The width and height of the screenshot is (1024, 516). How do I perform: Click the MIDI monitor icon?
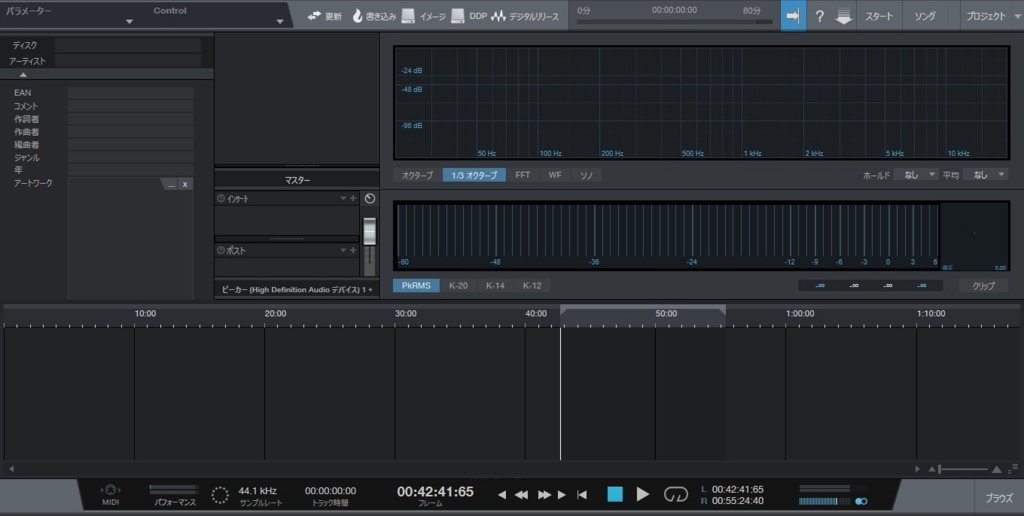click(x=110, y=490)
